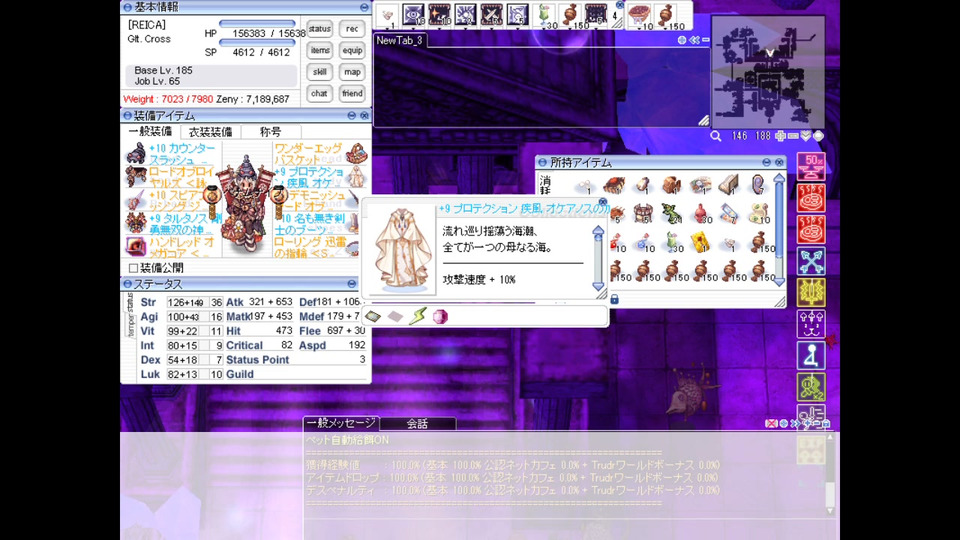960x540 pixels.
Task: Click the rec button
Action: (352, 29)
